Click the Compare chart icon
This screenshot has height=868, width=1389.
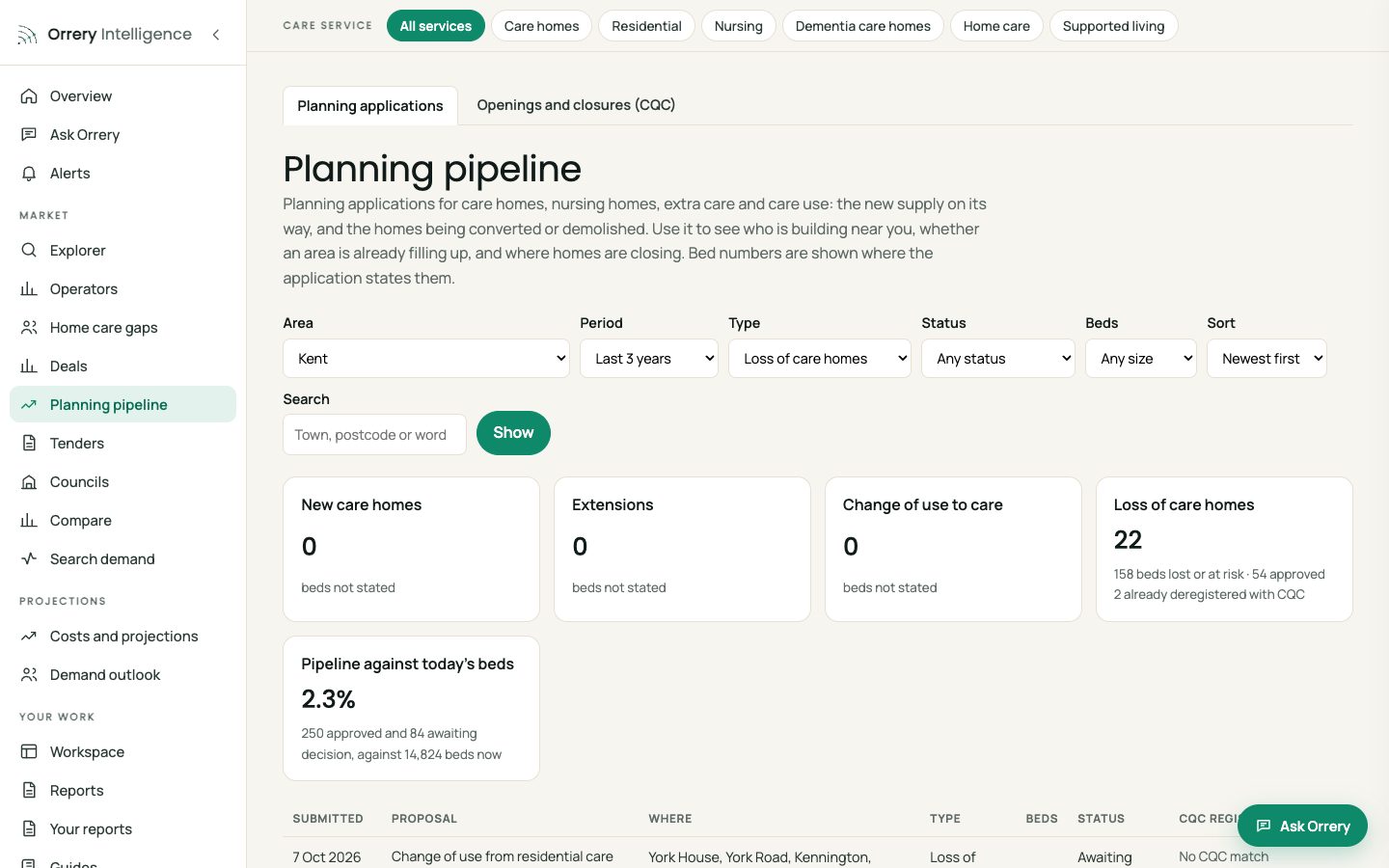(x=29, y=521)
